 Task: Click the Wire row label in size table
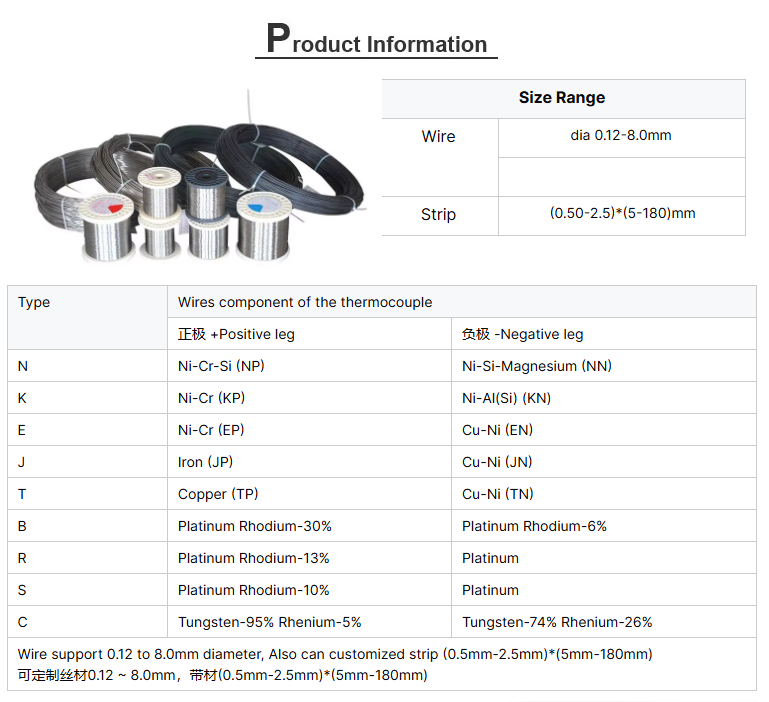tap(438, 137)
